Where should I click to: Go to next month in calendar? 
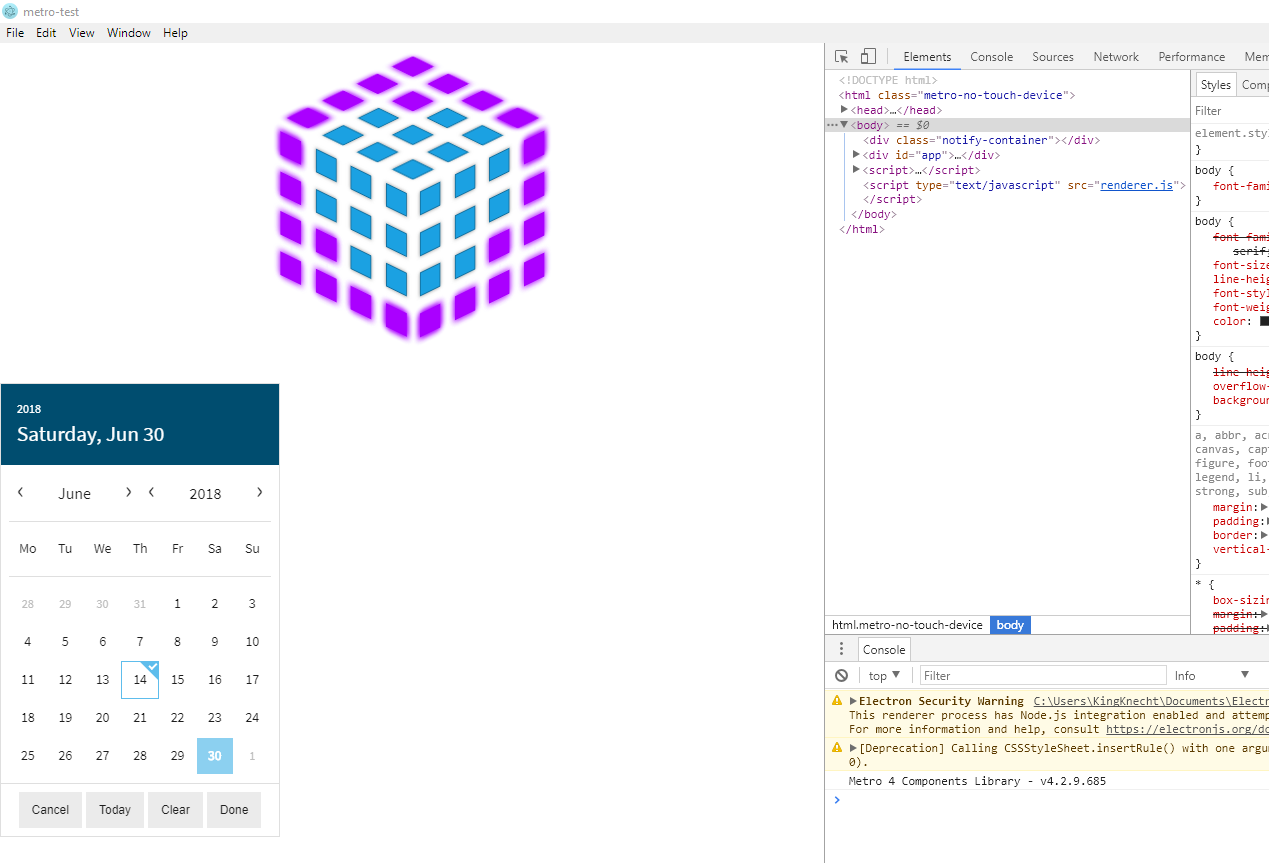coord(128,492)
